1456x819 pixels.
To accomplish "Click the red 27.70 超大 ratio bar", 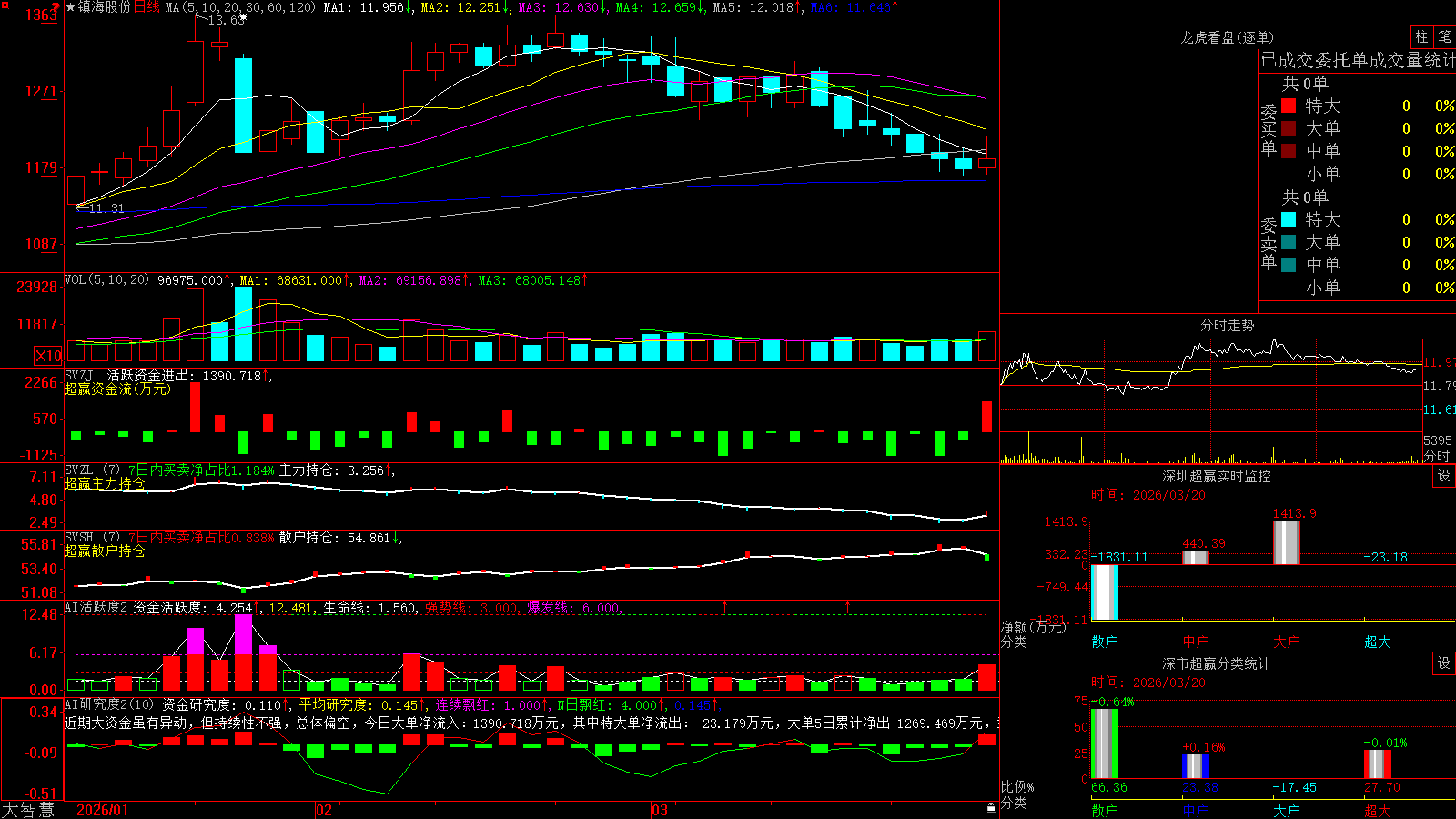I will coord(1378,764).
